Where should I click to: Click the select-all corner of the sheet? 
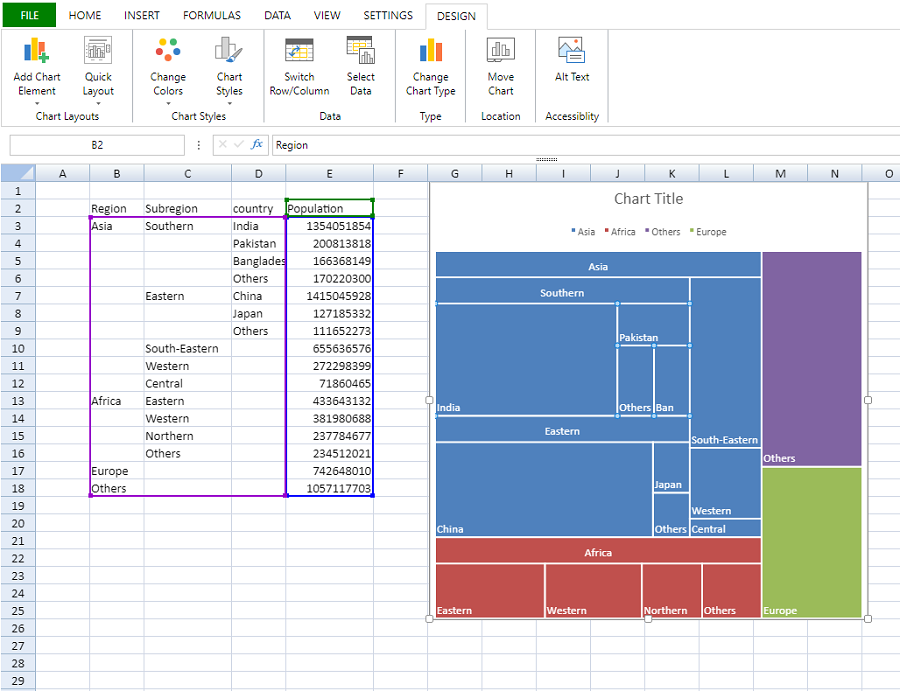[x=18, y=173]
